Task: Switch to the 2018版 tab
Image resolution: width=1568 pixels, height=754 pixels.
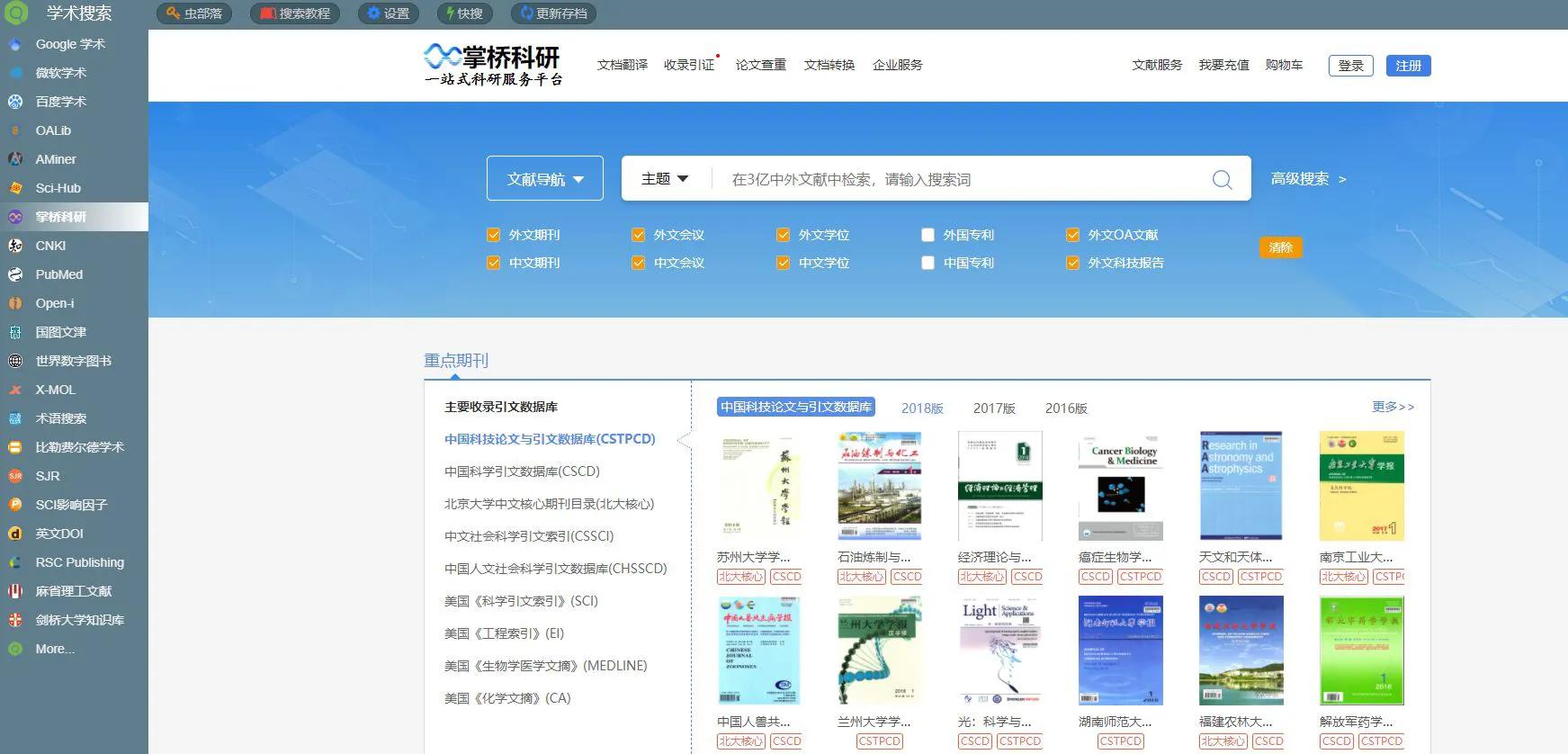Action: (922, 408)
